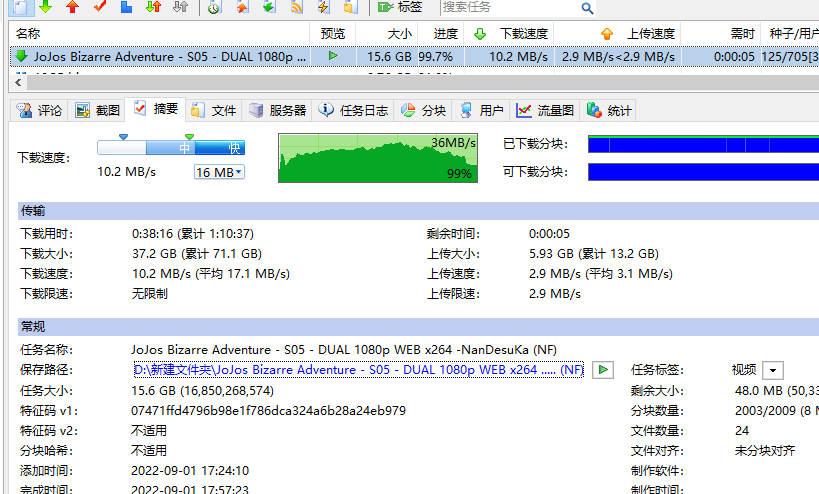Switch to the 文件 tab

pos(214,110)
